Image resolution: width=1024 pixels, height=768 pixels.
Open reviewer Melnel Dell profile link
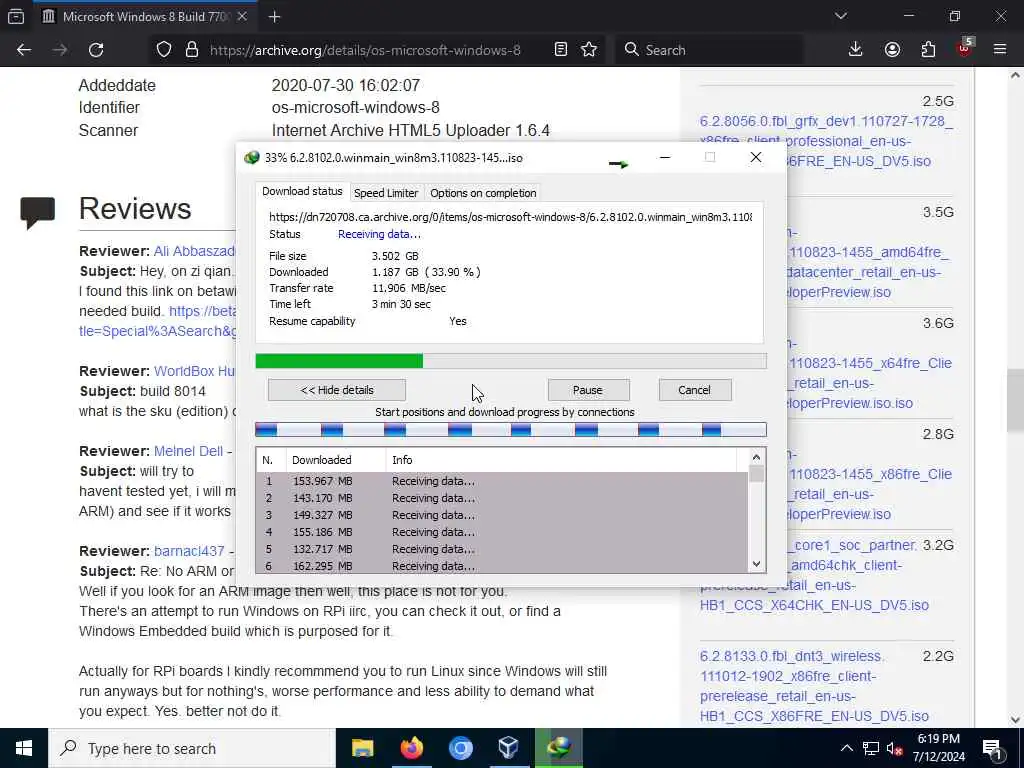(x=188, y=451)
